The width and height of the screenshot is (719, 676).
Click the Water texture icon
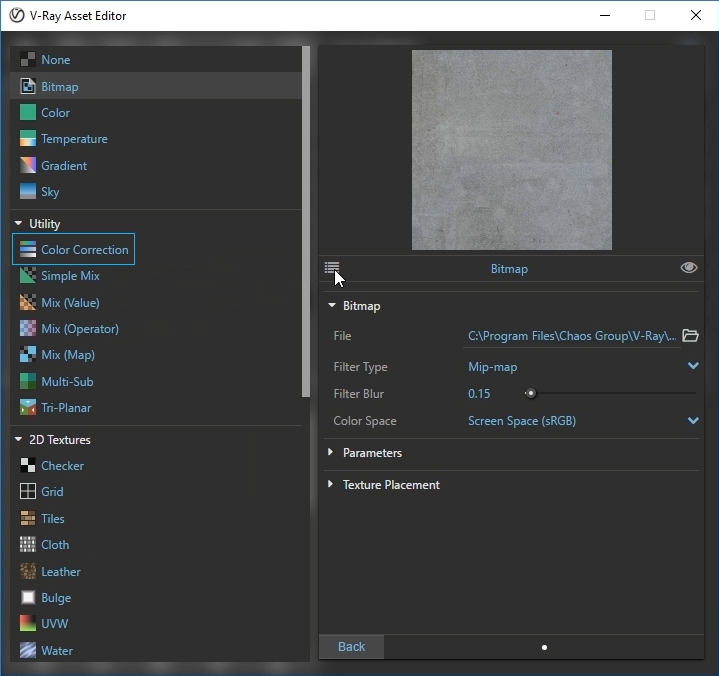coord(28,651)
